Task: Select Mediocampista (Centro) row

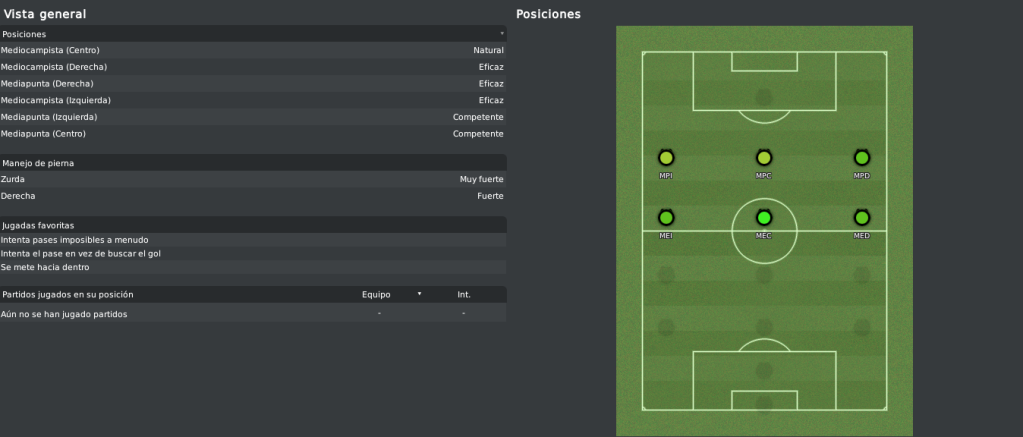Action: (253, 50)
